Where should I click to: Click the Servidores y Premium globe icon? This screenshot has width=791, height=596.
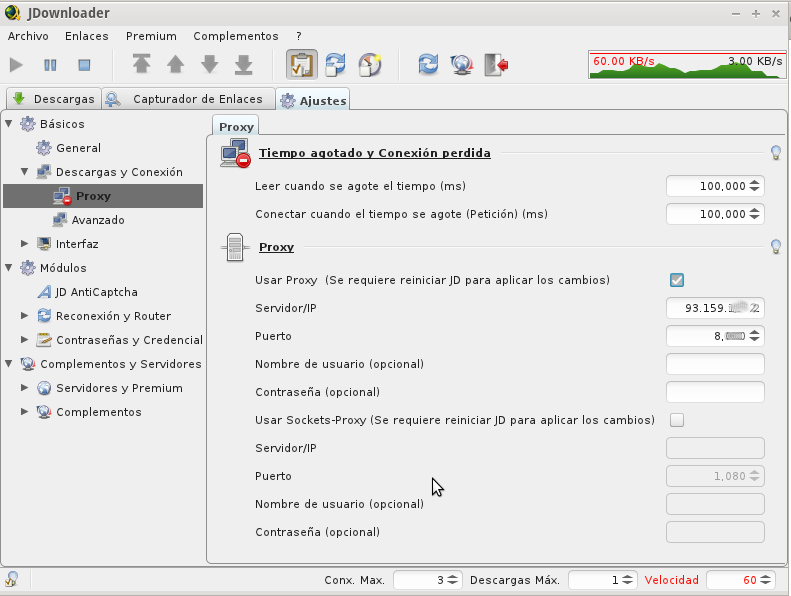(x=44, y=388)
